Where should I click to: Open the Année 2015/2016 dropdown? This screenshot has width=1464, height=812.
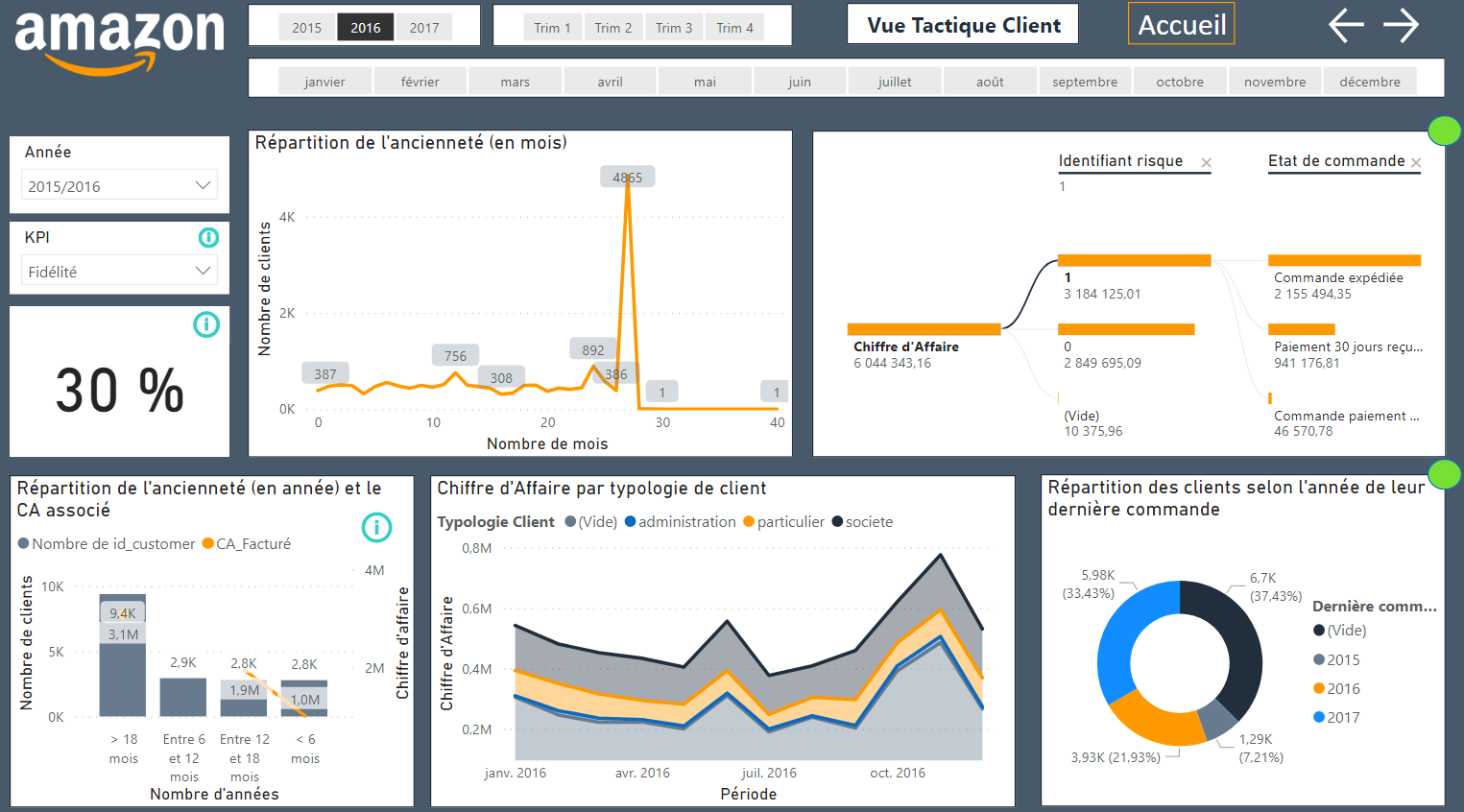tap(119, 185)
